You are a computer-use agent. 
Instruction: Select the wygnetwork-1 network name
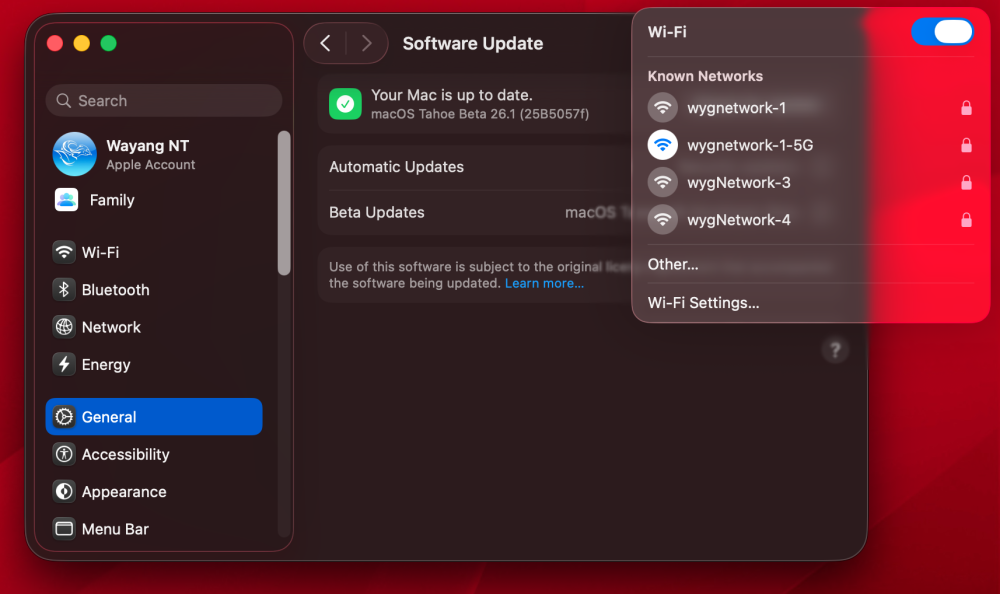(x=736, y=108)
